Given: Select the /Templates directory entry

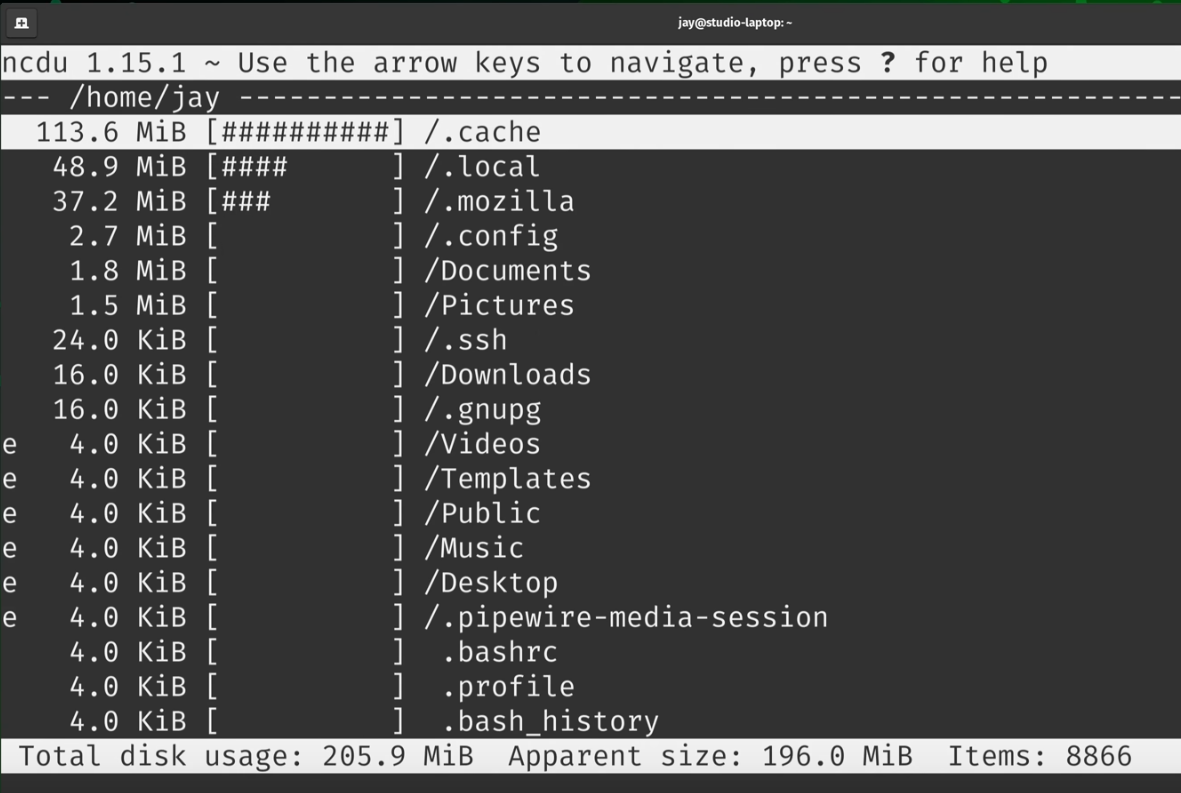Looking at the screenshot, I should pos(508,479).
